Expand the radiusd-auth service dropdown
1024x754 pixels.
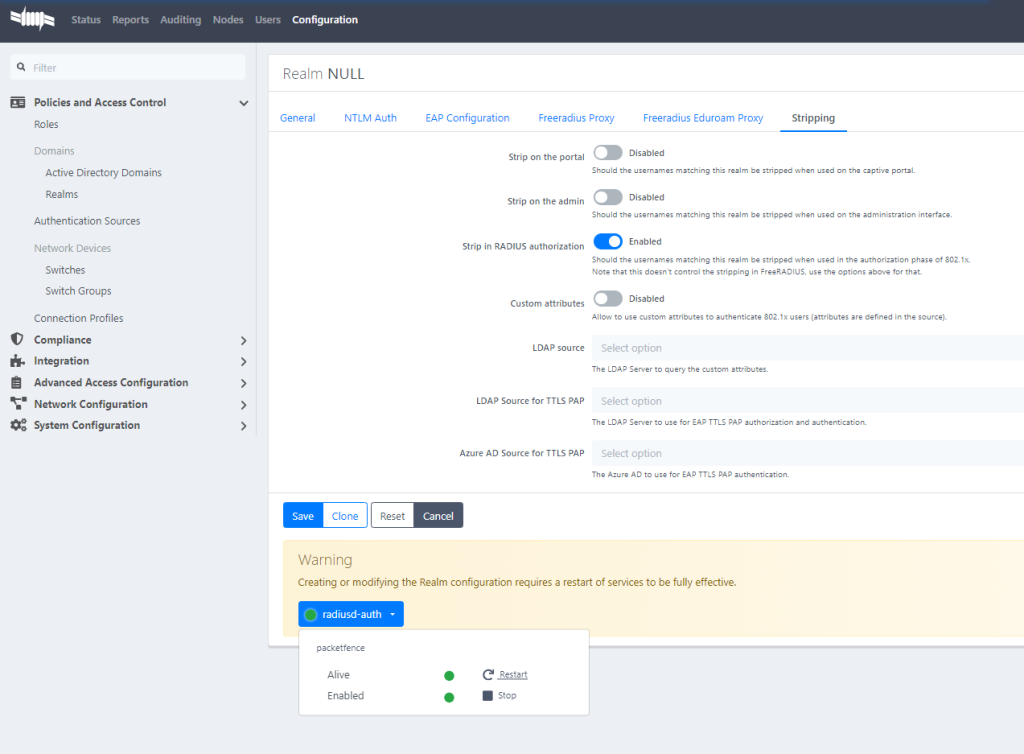coord(351,614)
